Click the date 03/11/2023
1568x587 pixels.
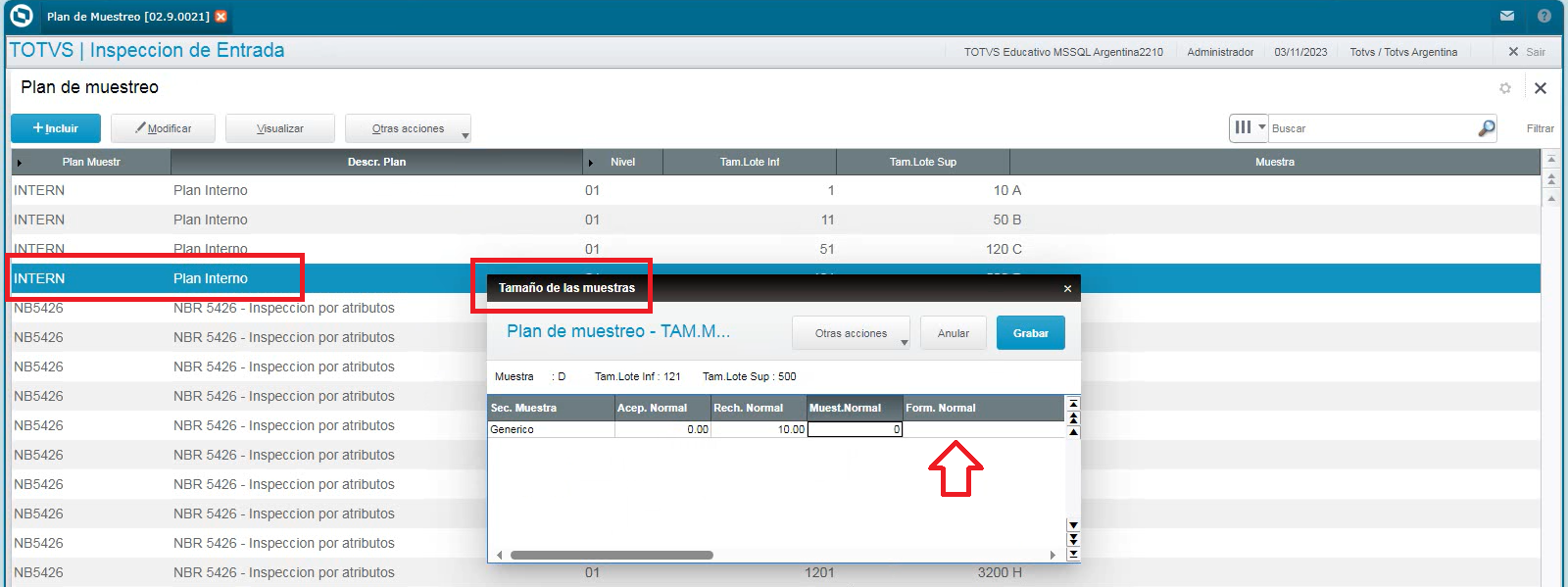point(1300,52)
